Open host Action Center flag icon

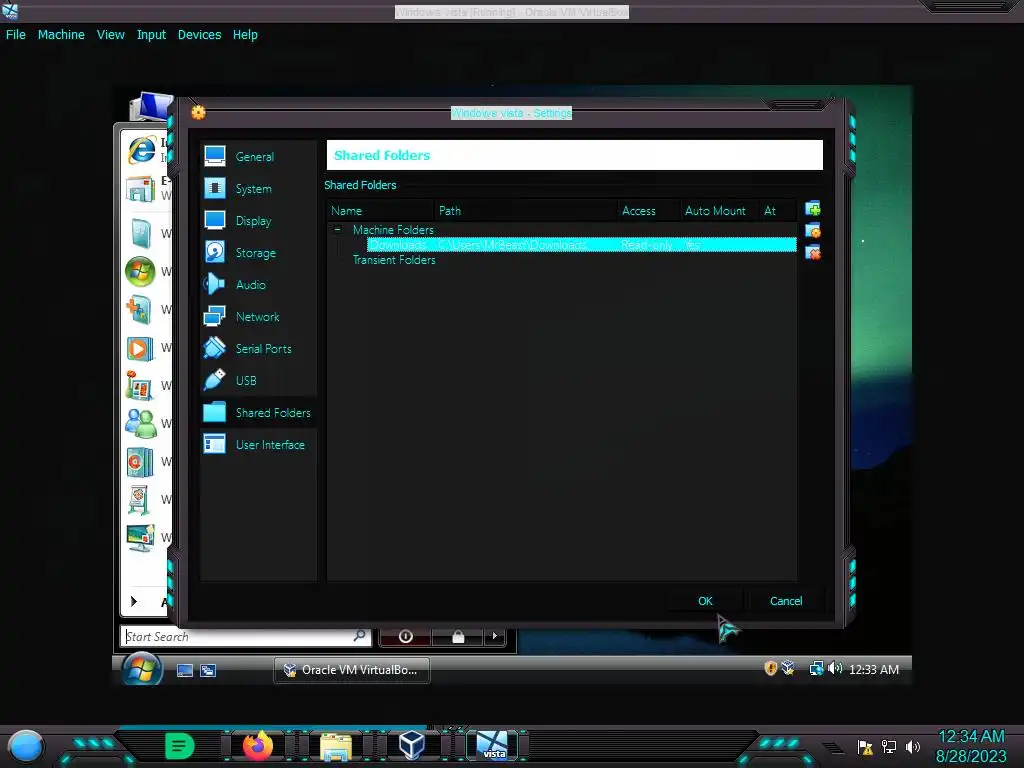pos(865,747)
